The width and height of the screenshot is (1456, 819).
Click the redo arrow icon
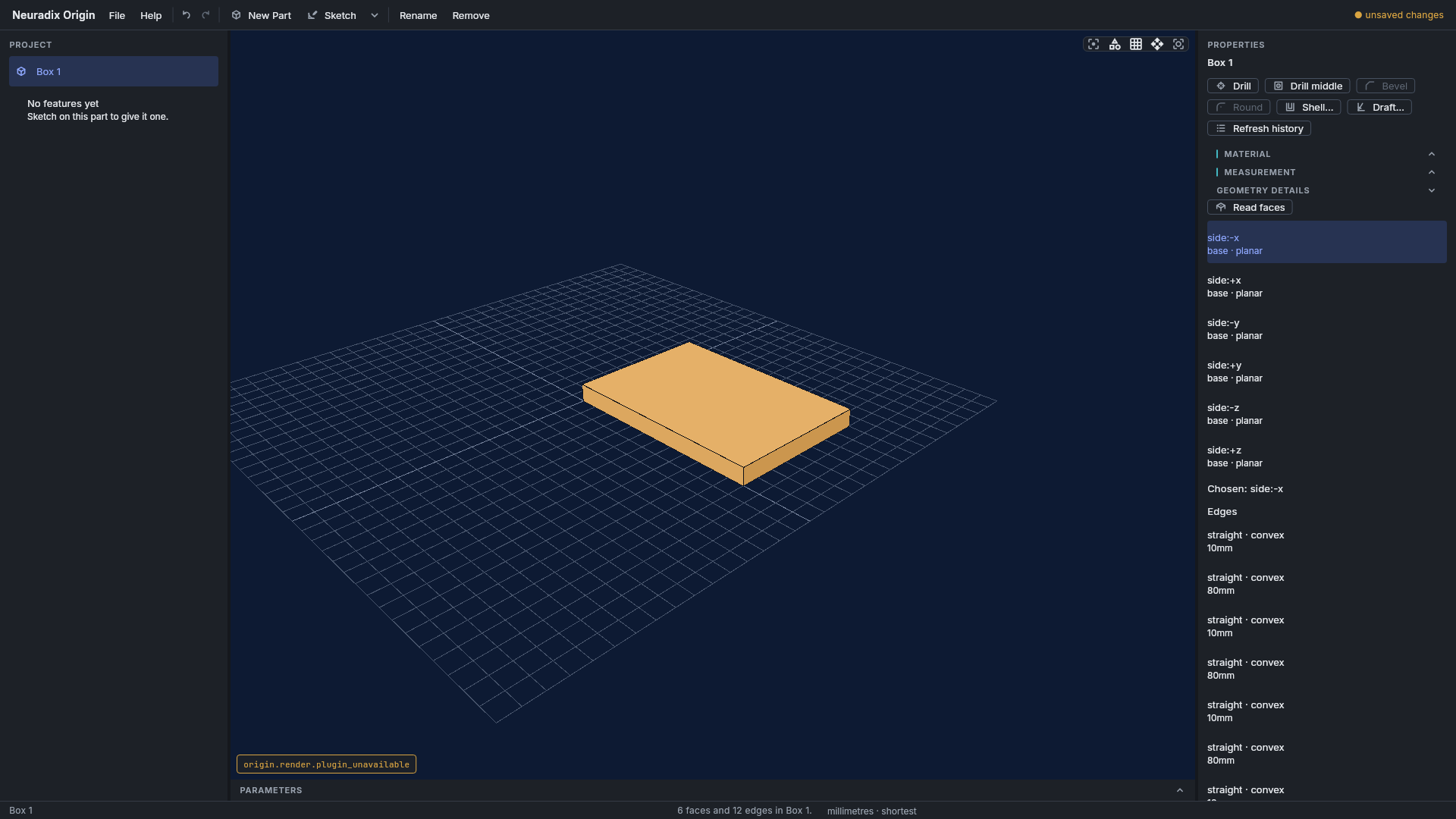tap(206, 15)
